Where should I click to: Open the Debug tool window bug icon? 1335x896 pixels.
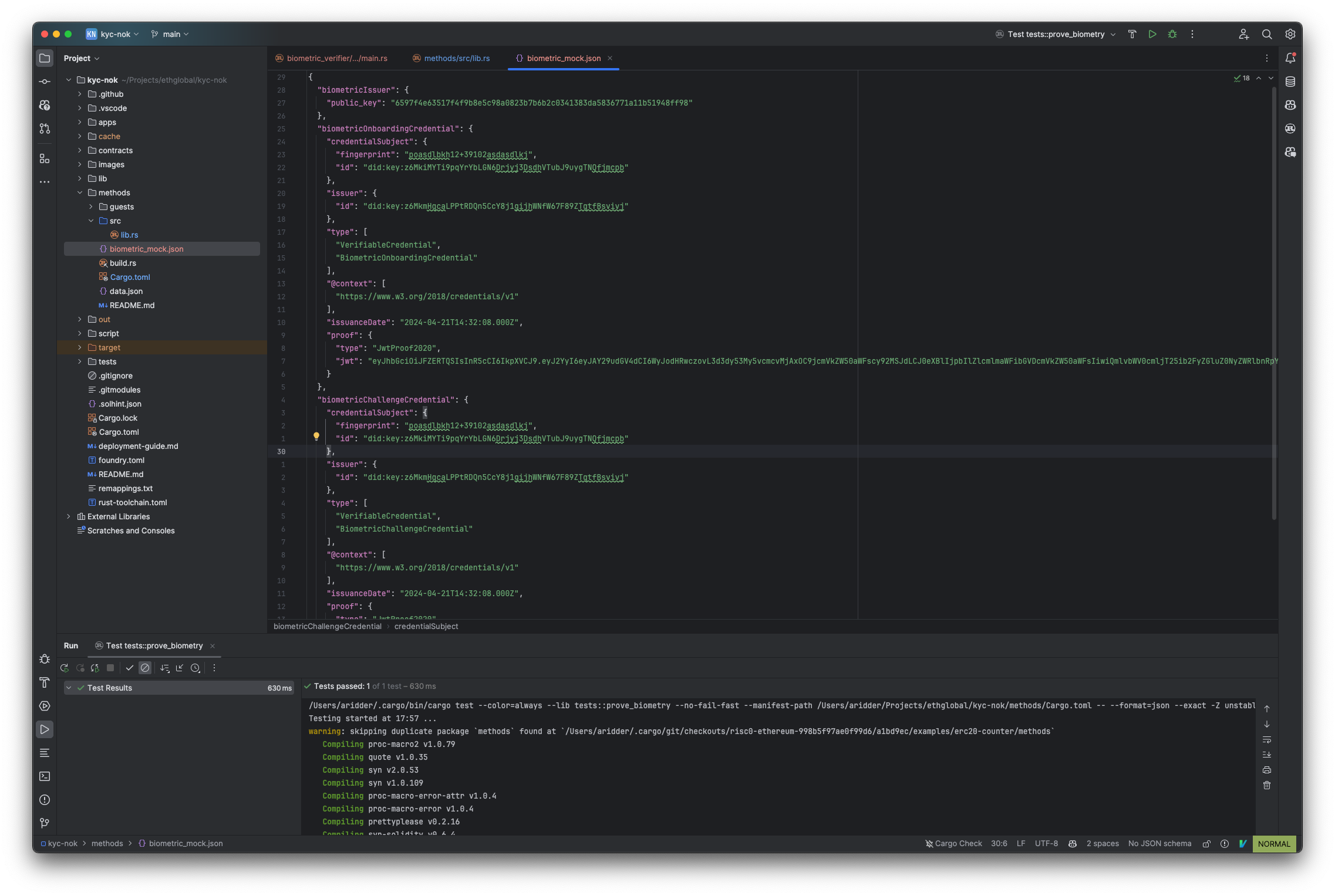pyautogui.click(x=45, y=659)
